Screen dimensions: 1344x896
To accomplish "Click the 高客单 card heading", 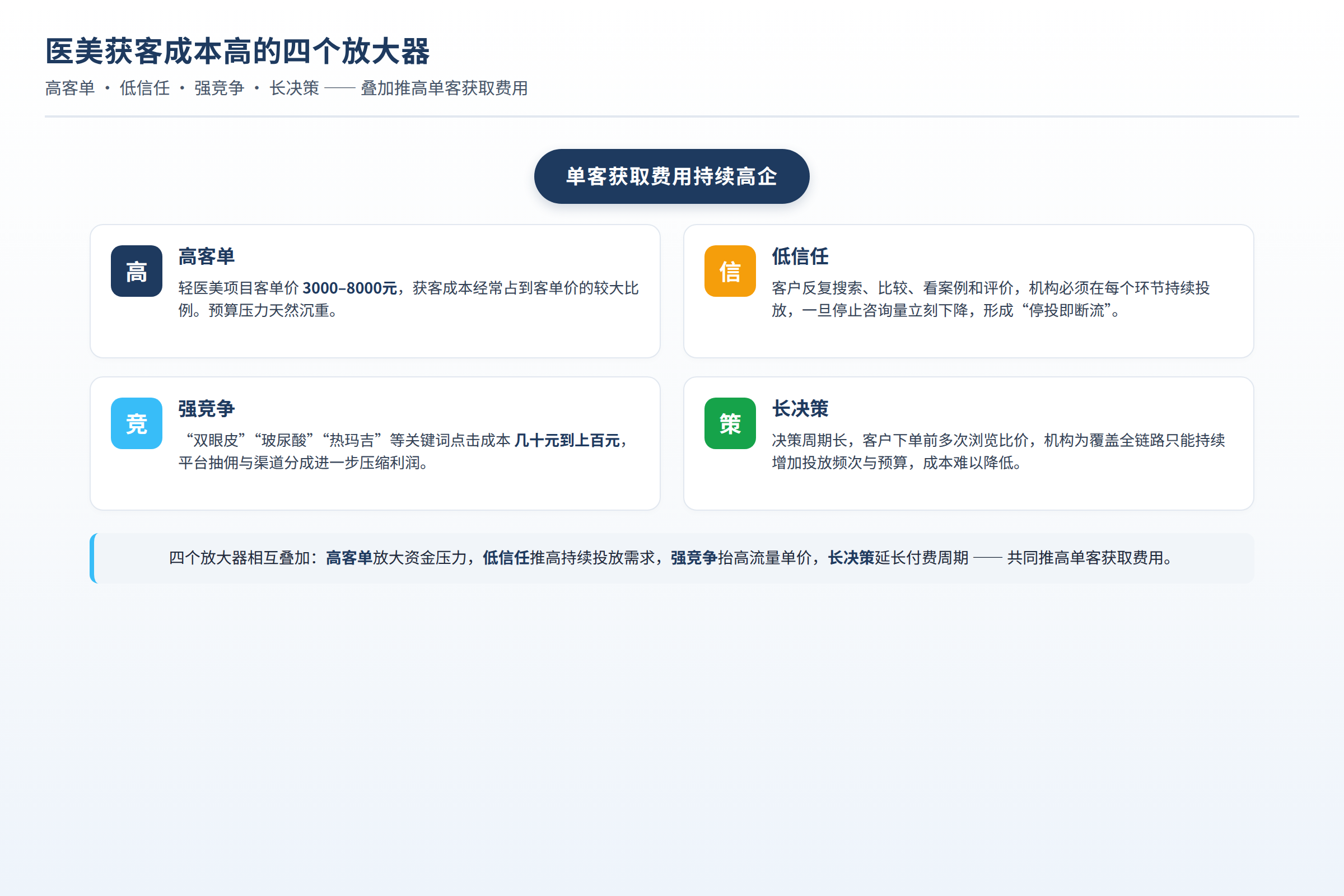I will coord(206,256).
